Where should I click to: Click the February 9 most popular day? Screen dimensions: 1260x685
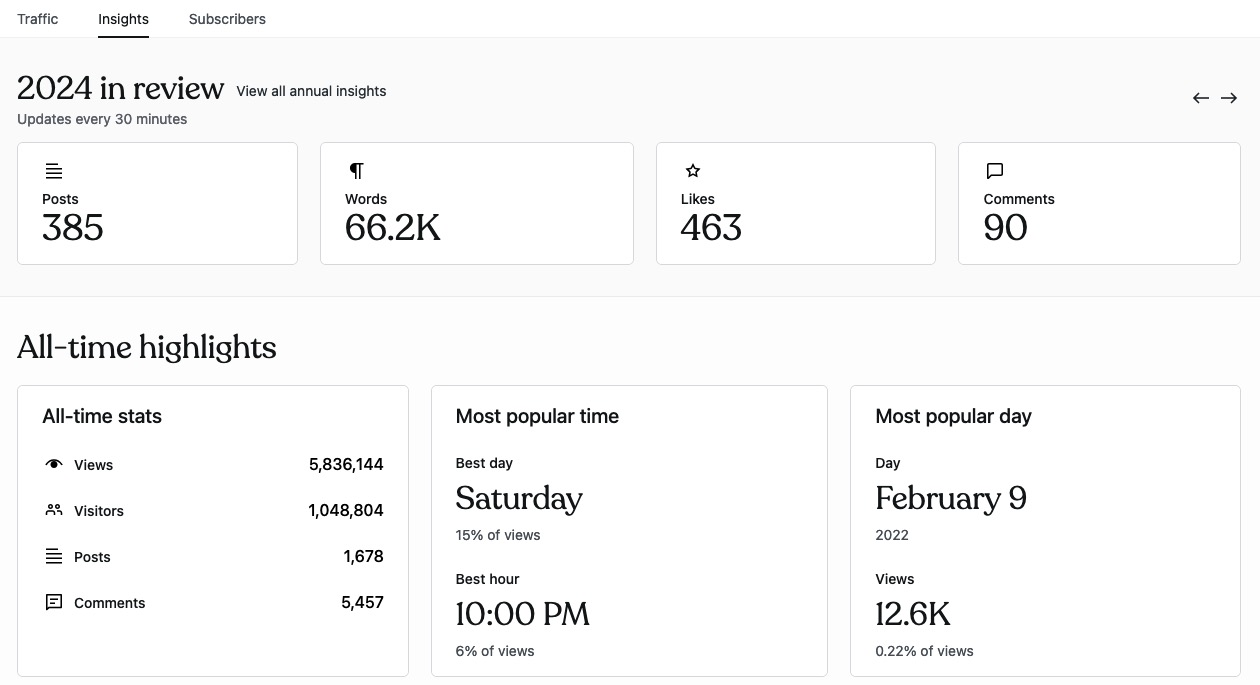pyautogui.click(x=950, y=498)
